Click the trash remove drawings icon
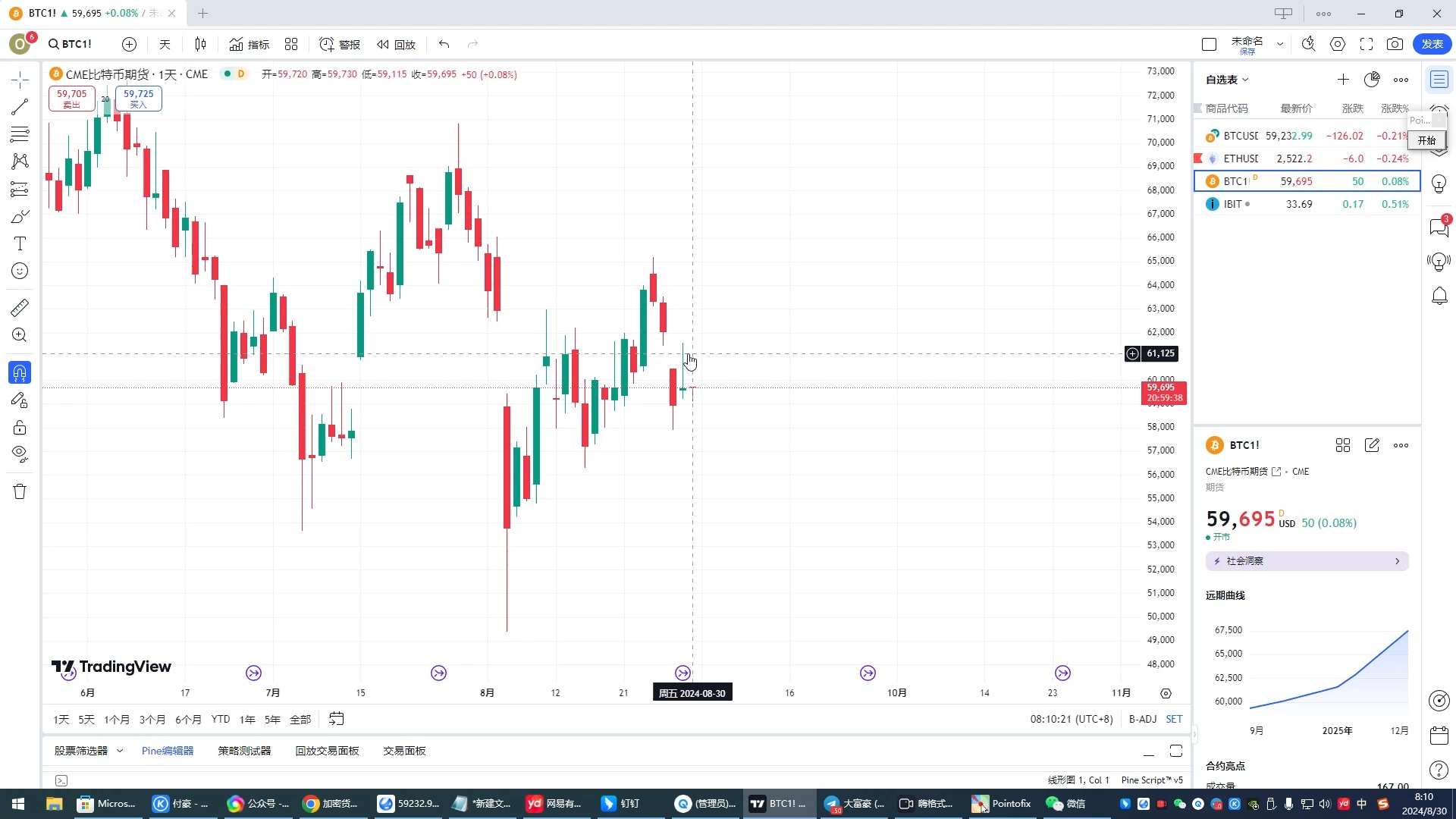Viewport: 1456px width, 819px height. pyautogui.click(x=20, y=491)
